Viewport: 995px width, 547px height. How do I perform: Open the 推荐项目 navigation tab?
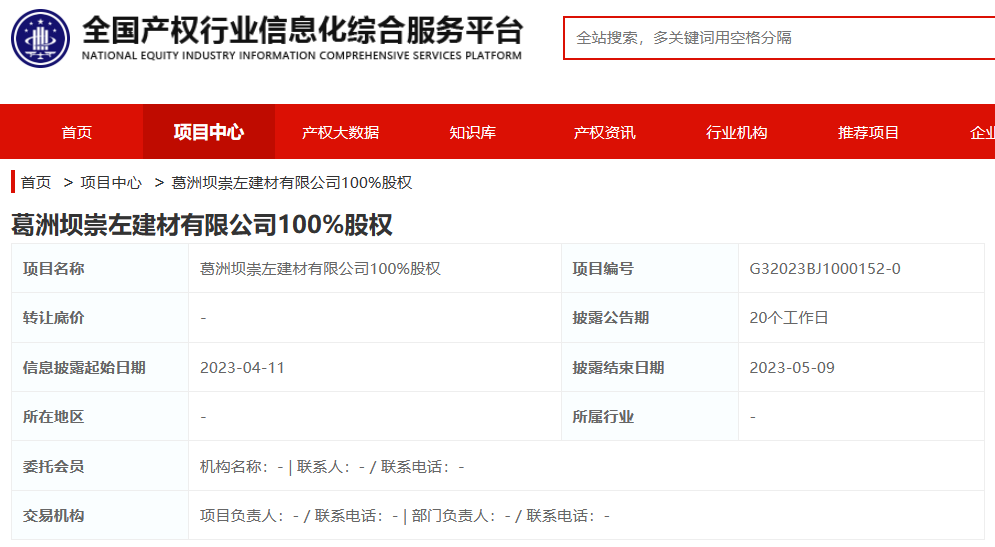click(x=869, y=132)
